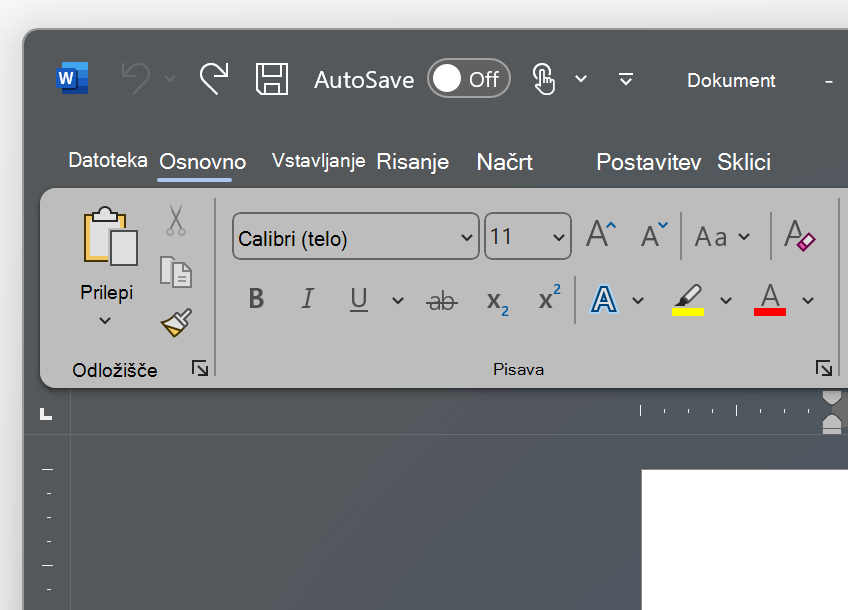Switch to the Osnovno tab
Image resolution: width=848 pixels, height=610 pixels.
(x=203, y=162)
